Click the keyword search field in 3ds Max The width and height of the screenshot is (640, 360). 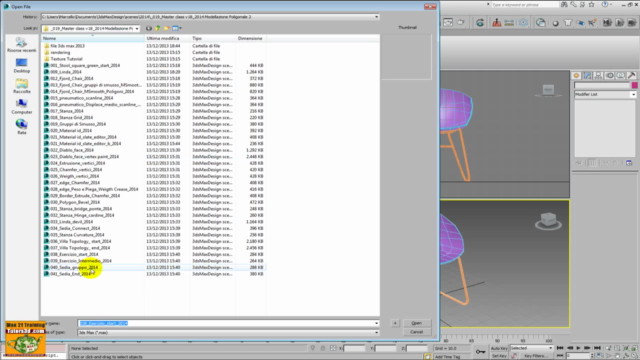pyautogui.click(x=524, y=4)
